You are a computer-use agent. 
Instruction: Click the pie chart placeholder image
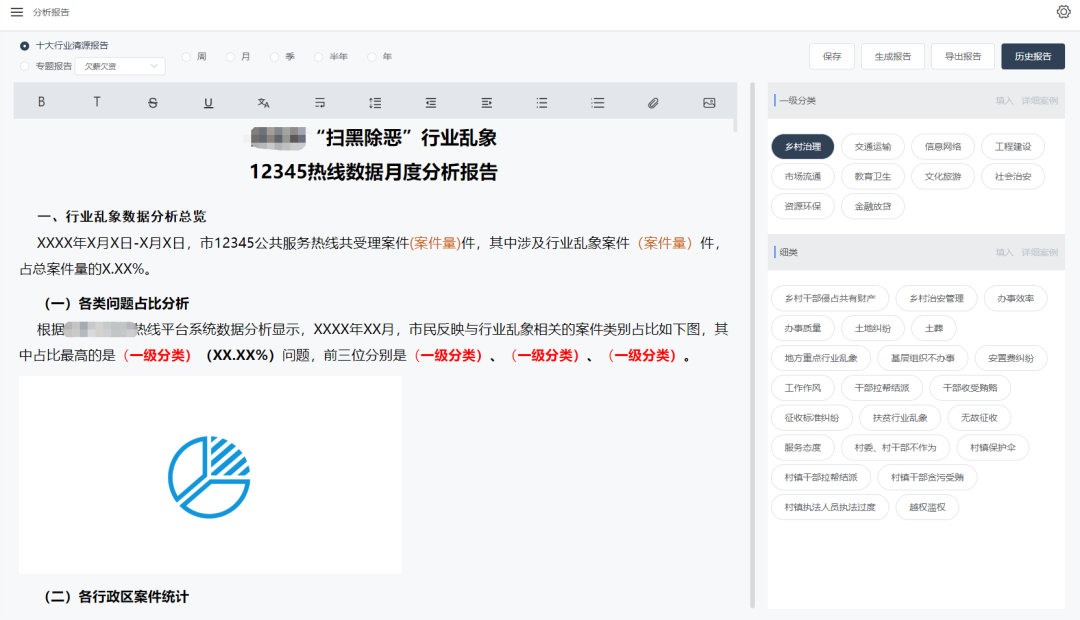tap(210, 476)
